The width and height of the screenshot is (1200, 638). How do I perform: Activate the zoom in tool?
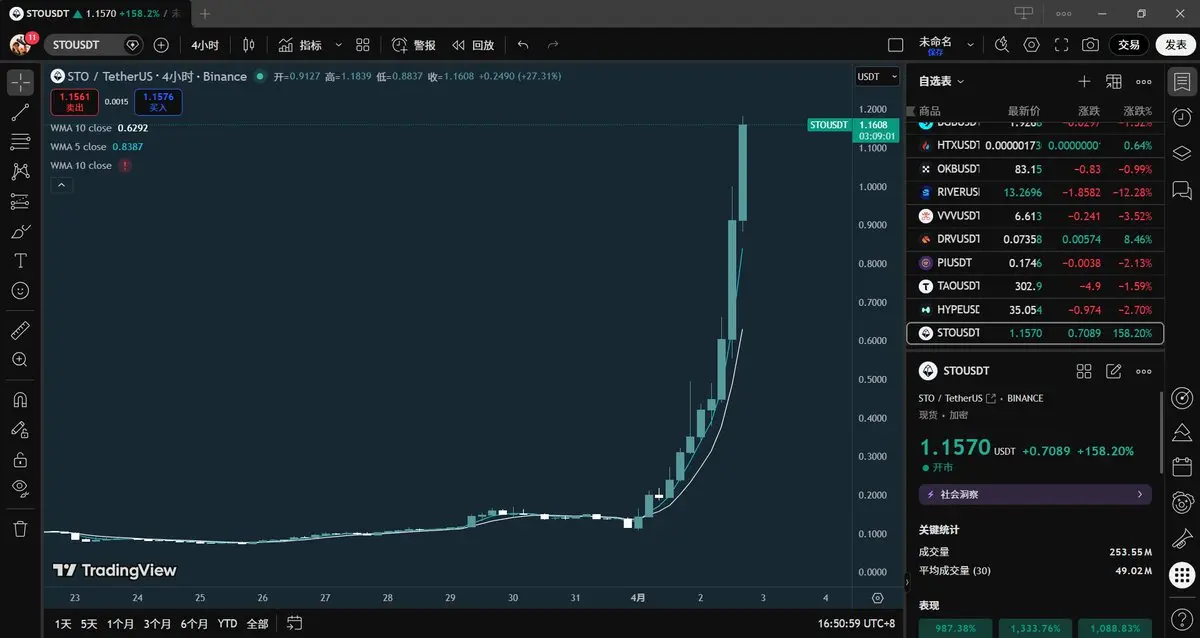[20, 359]
